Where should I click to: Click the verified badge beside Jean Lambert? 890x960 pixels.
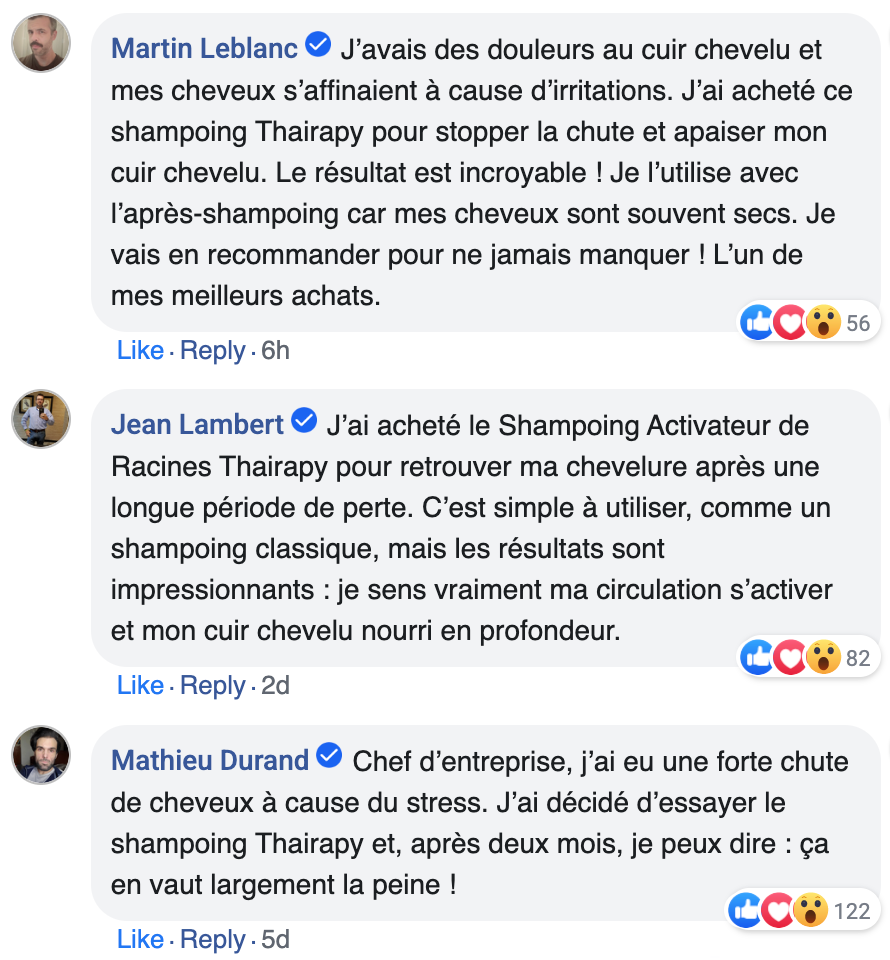coord(304,423)
